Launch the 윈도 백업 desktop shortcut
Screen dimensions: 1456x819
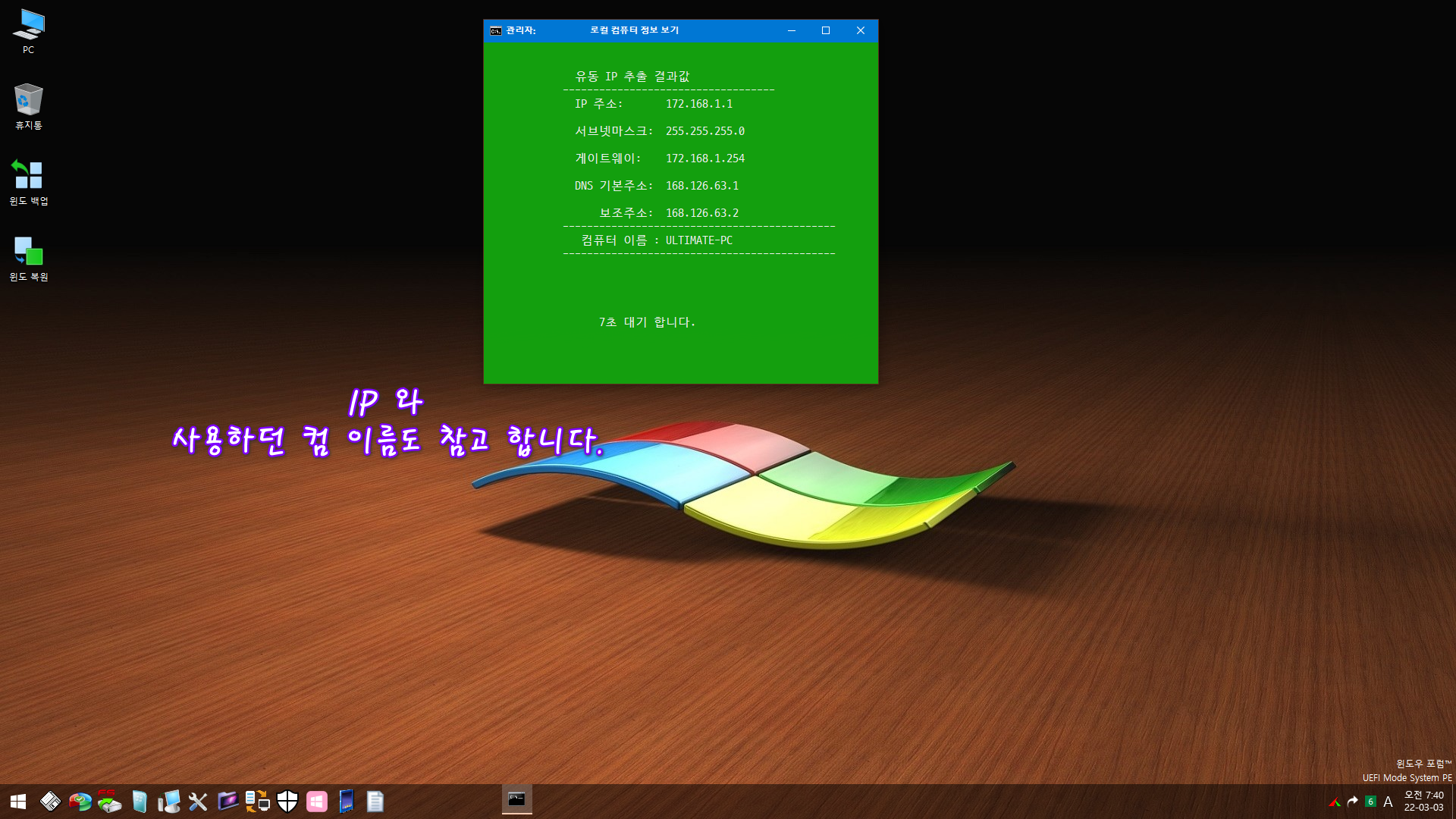(28, 183)
